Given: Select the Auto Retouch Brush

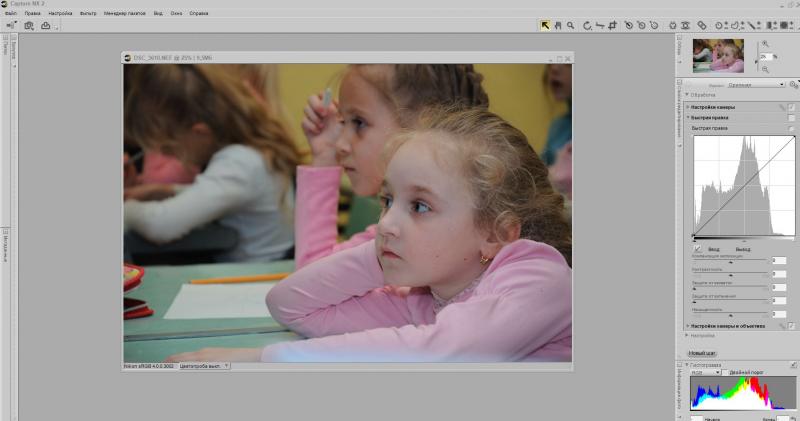Looking at the screenshot, I should coord(702,25).
